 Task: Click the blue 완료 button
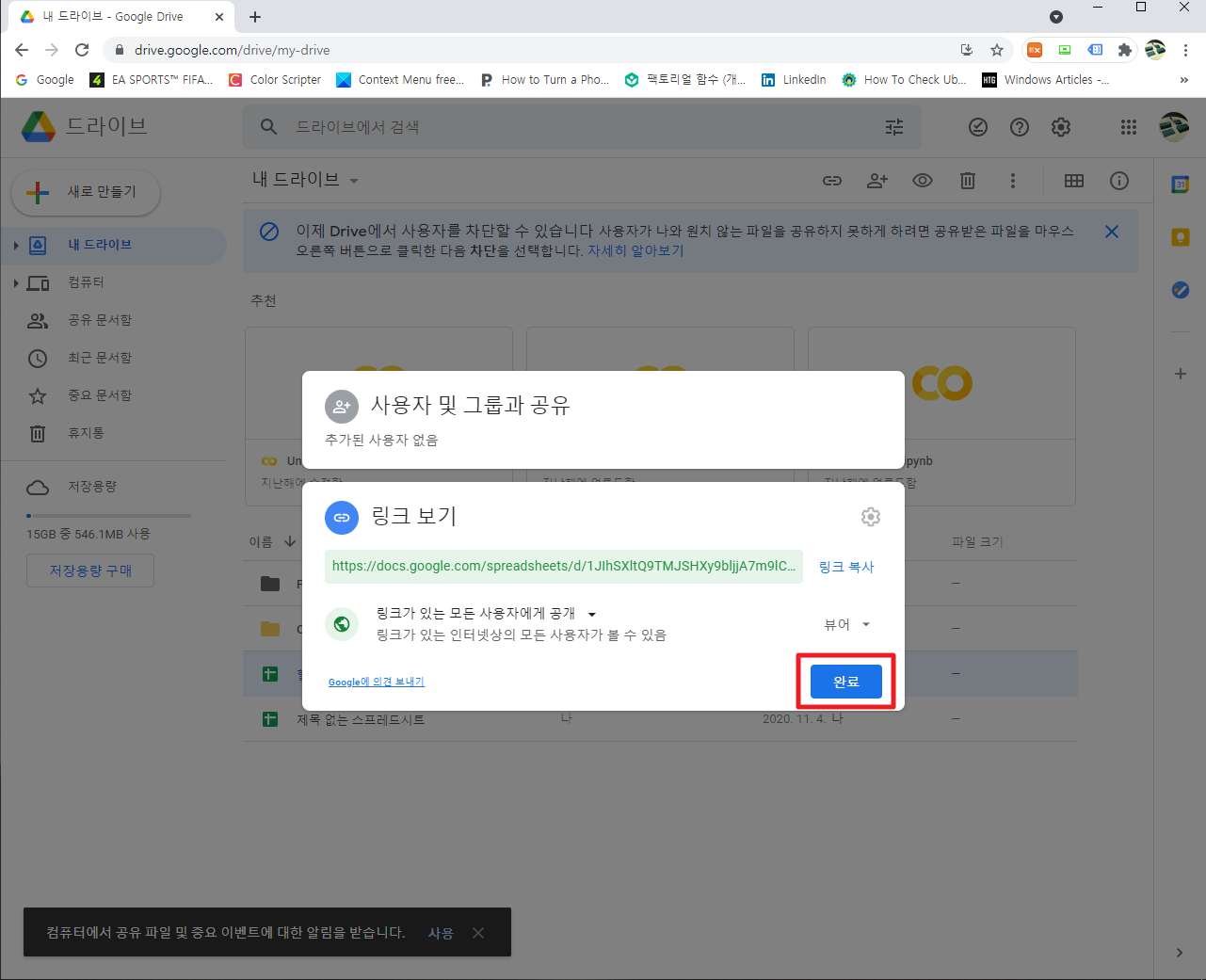(845, 682)
